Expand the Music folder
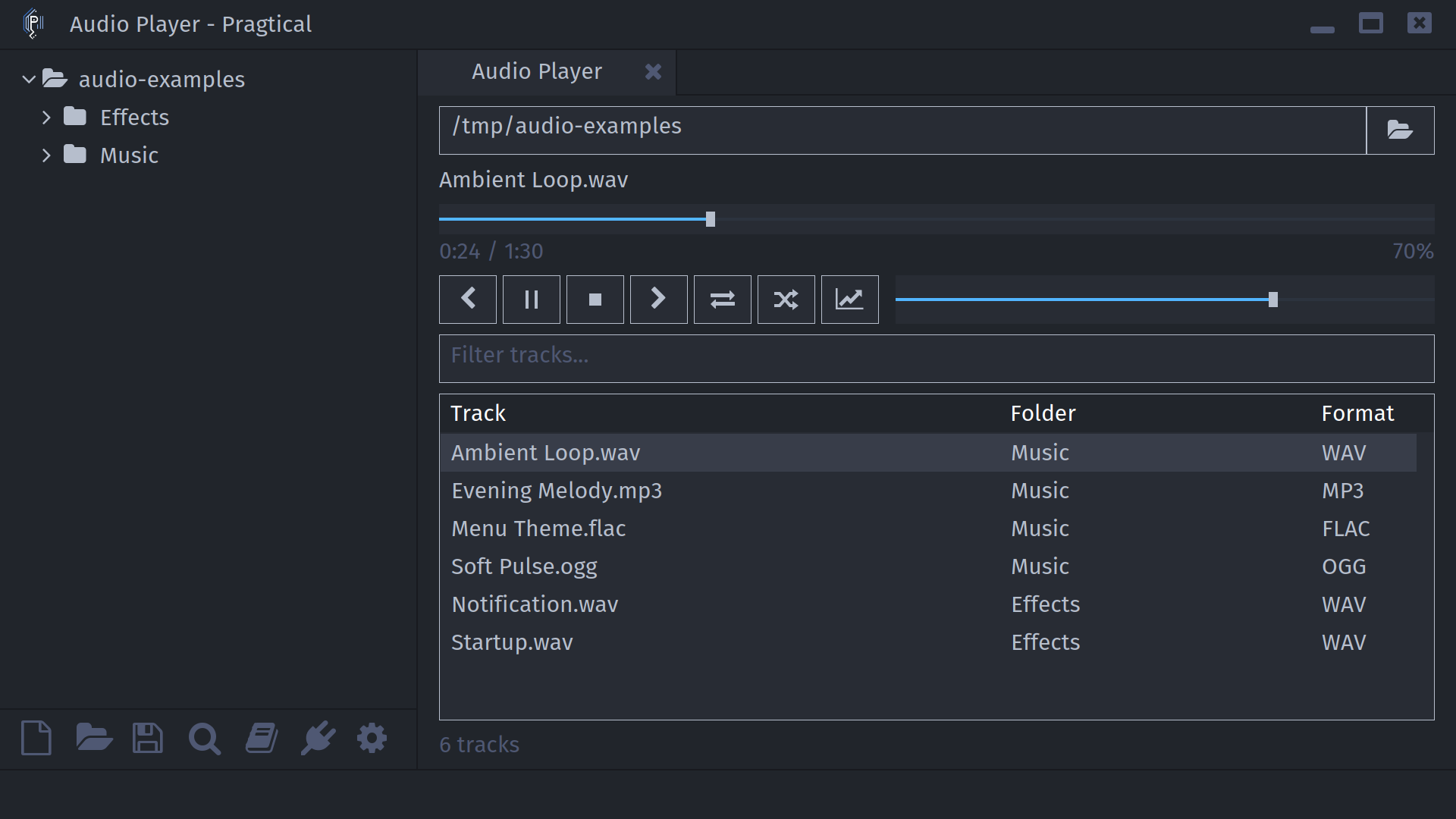Screen dimensions: 1456x819 click(46, 155)
